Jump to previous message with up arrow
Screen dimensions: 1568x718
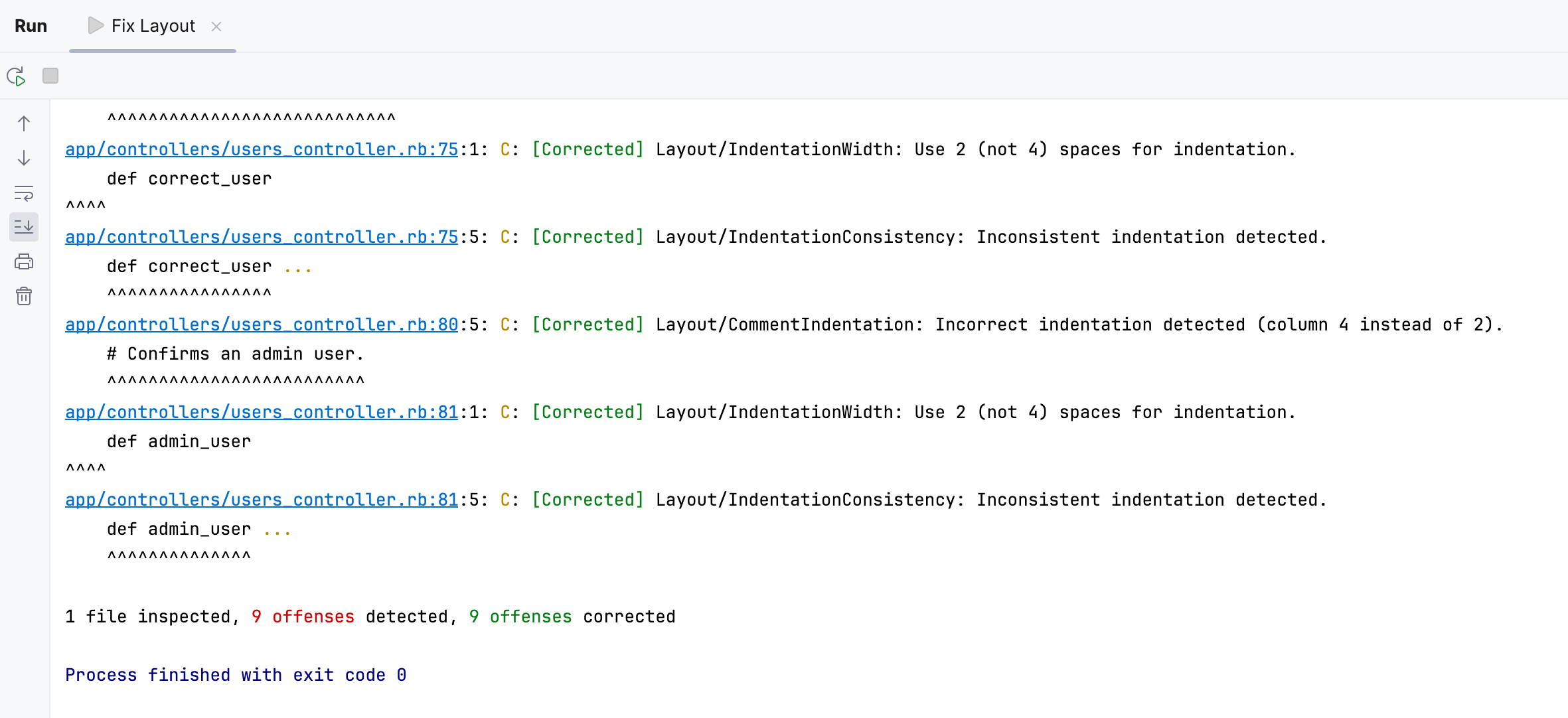click(24, 123)
